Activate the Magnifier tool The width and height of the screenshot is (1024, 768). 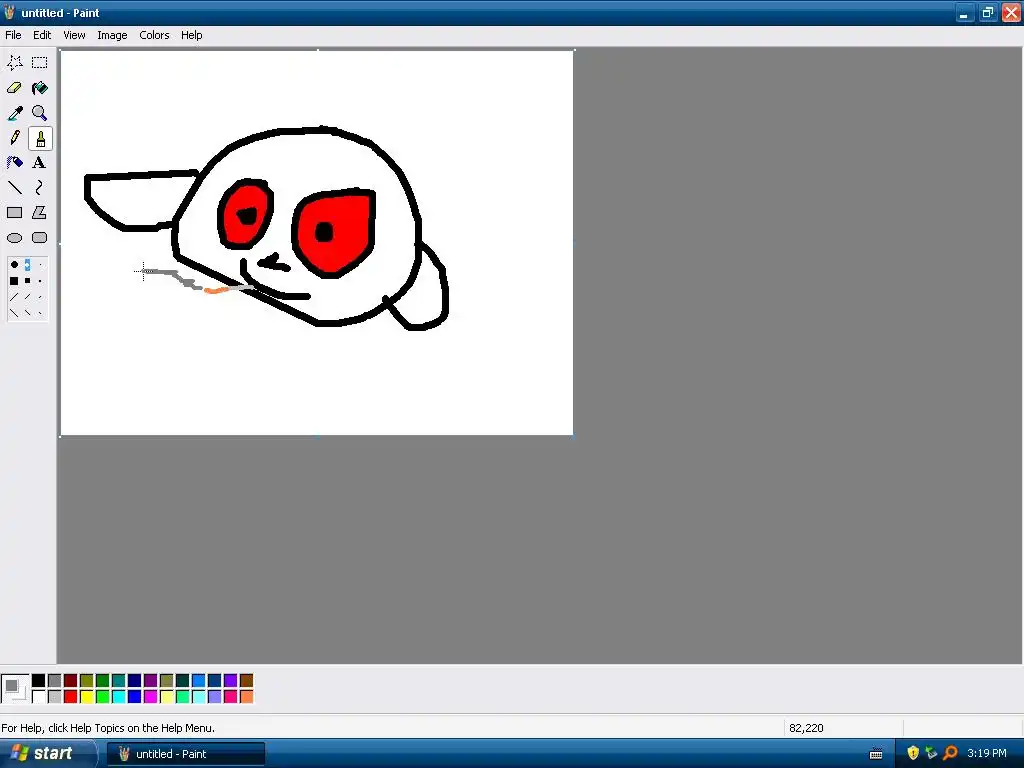point(40,113)
